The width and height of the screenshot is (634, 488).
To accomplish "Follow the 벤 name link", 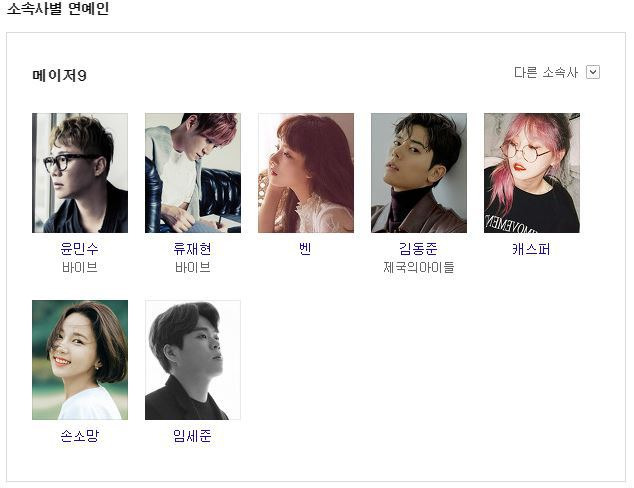I will click(305, 248).
